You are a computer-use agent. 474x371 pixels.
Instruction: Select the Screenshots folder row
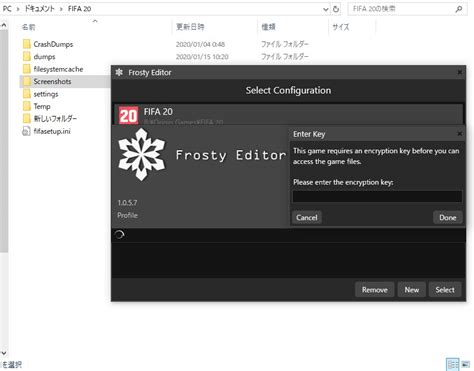[x=65, y=81]
